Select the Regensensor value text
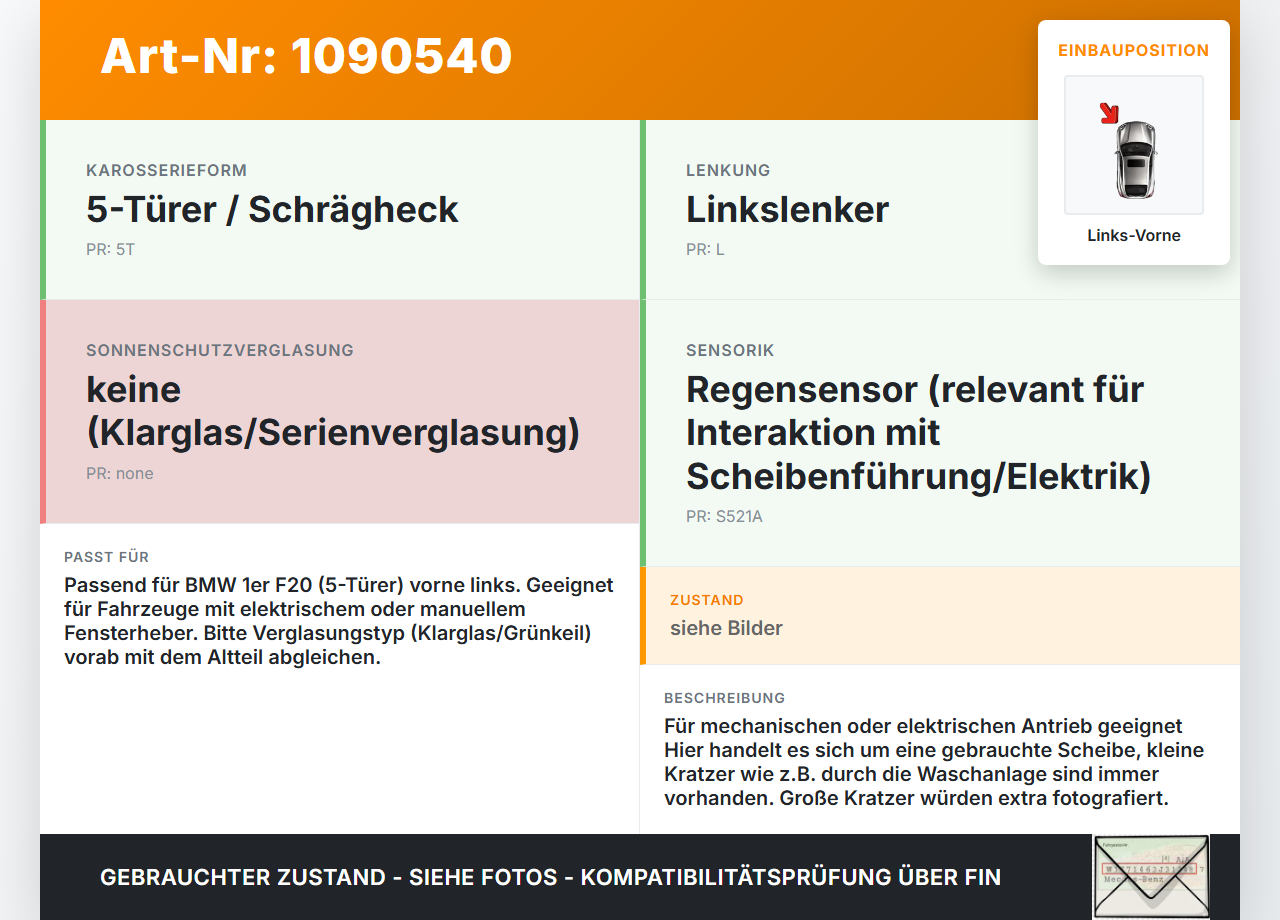Viewport: 1280px width, 920px height. point(919,432)
